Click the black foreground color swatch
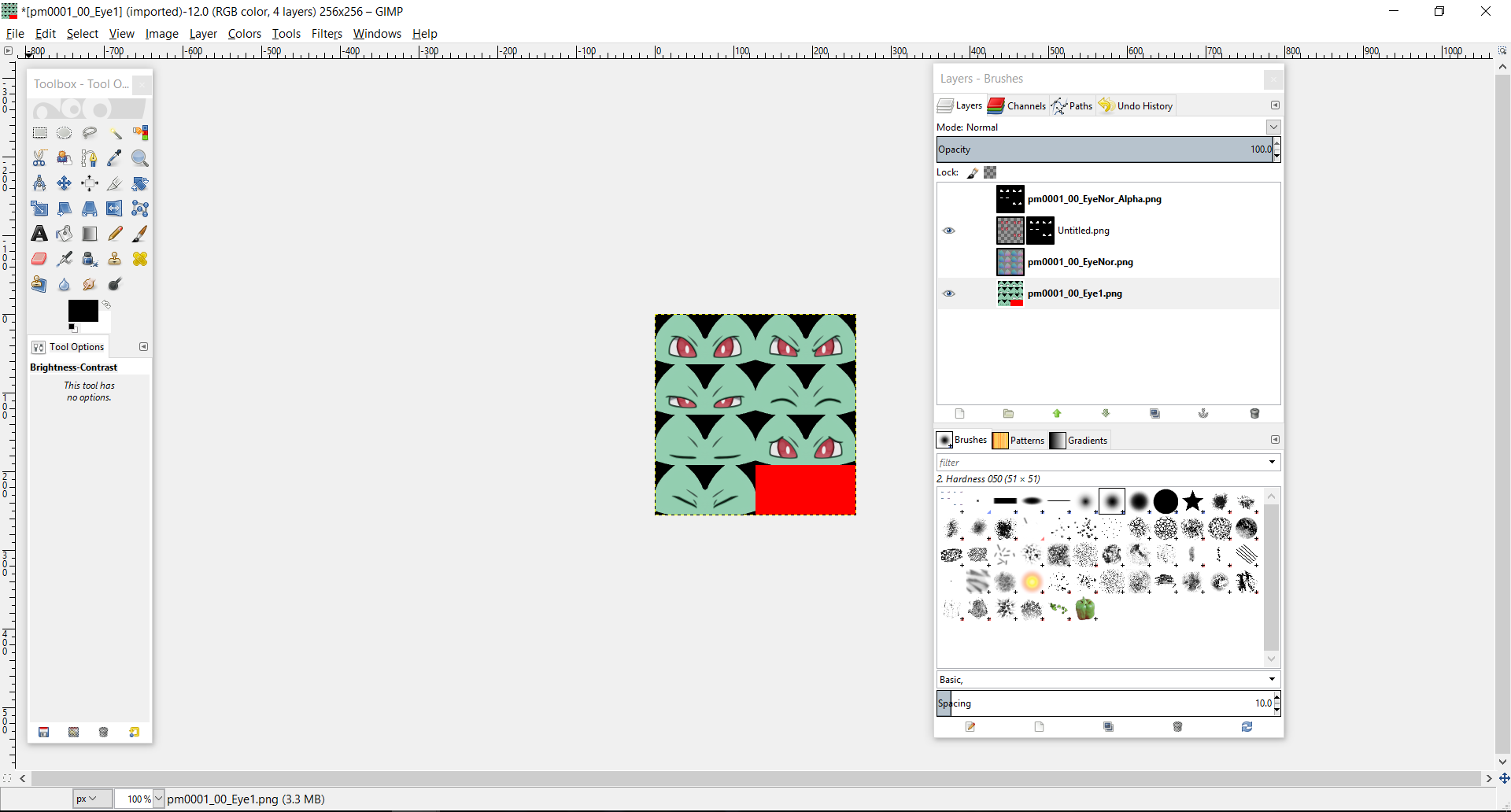 [x=83, y=311]
